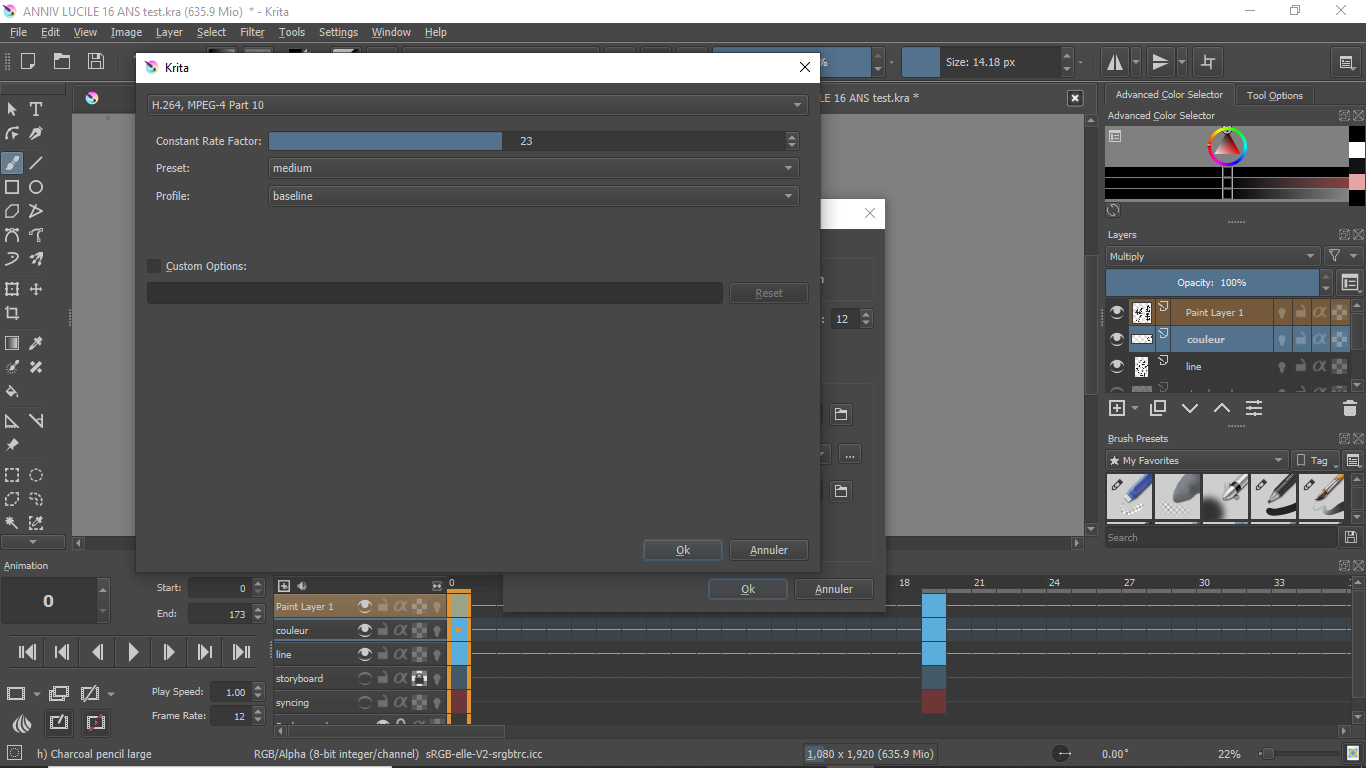Open the Preset dropdown showing medium
1366x768 pixels.
click(x=534, y=168)
